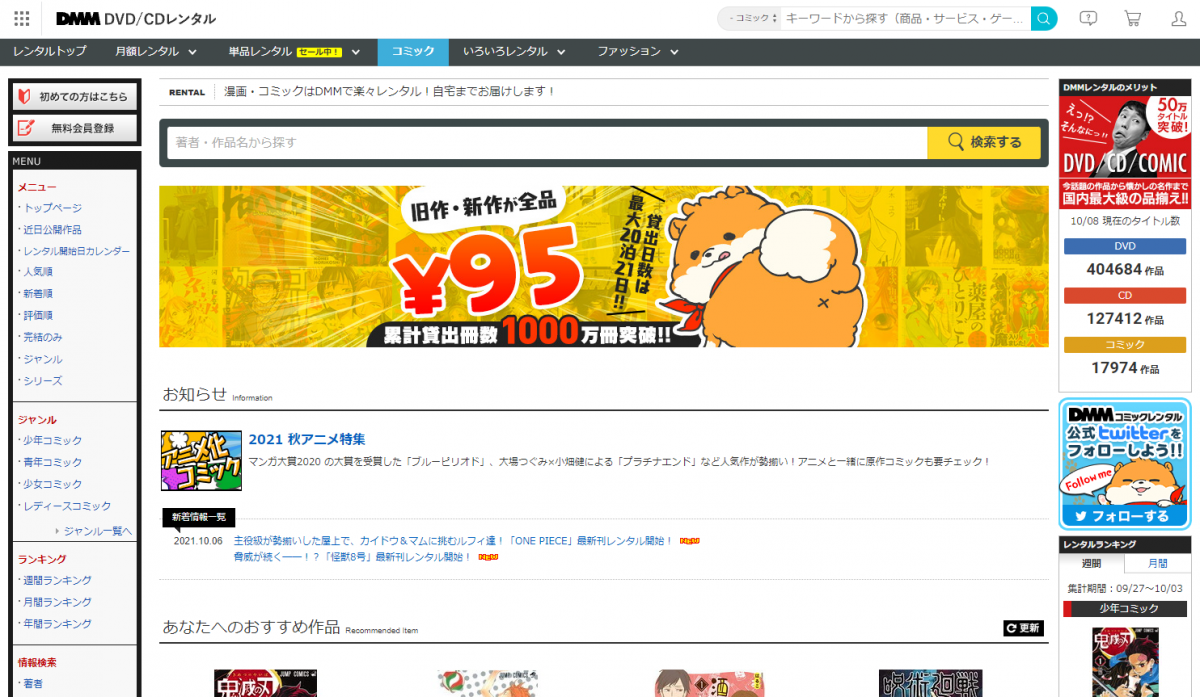Image resolution: width=1200 pixels, height=697 pixels.
Task: Open the shopping cart icon
Action: pos(1133,19)
